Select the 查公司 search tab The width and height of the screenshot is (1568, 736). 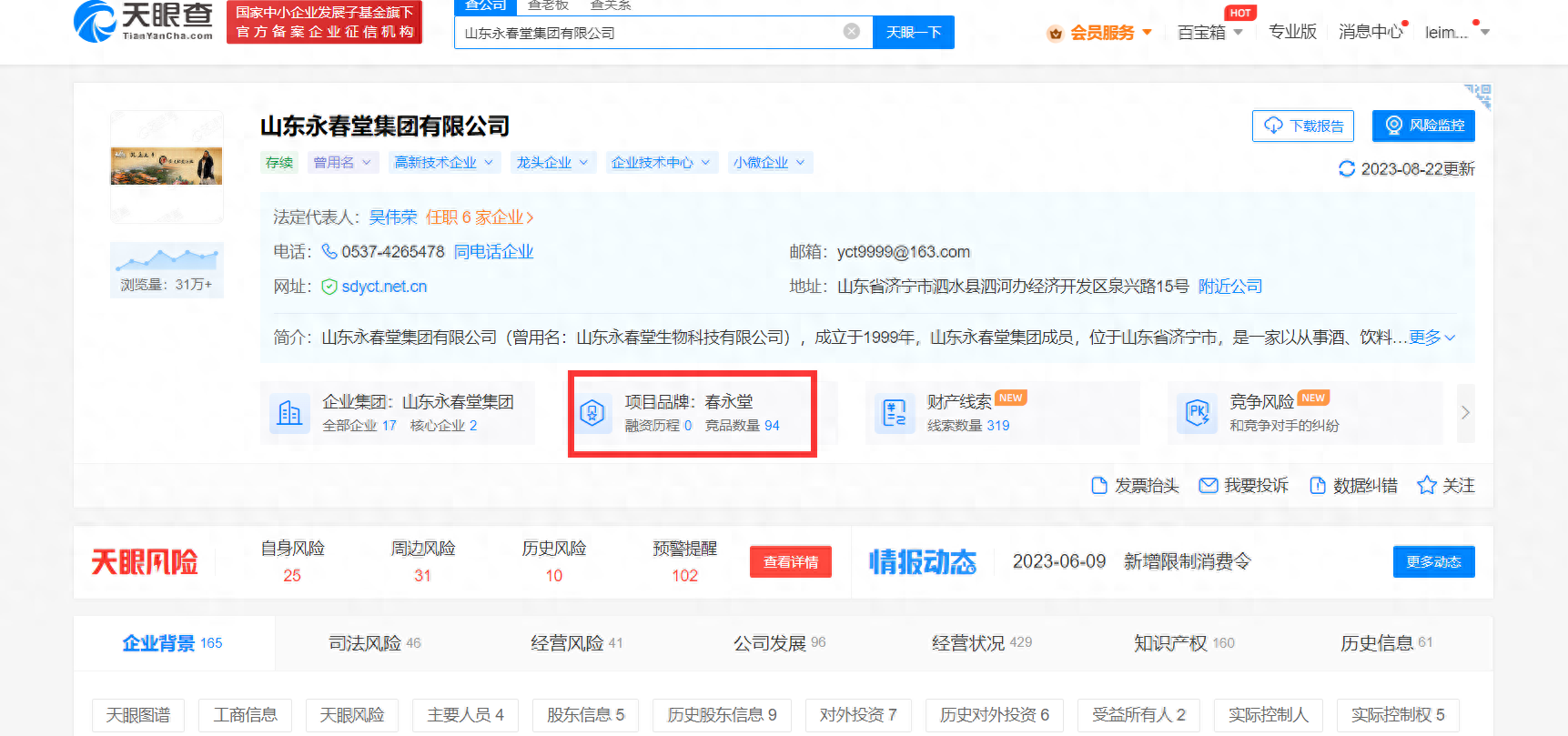[x=485, y=5]
